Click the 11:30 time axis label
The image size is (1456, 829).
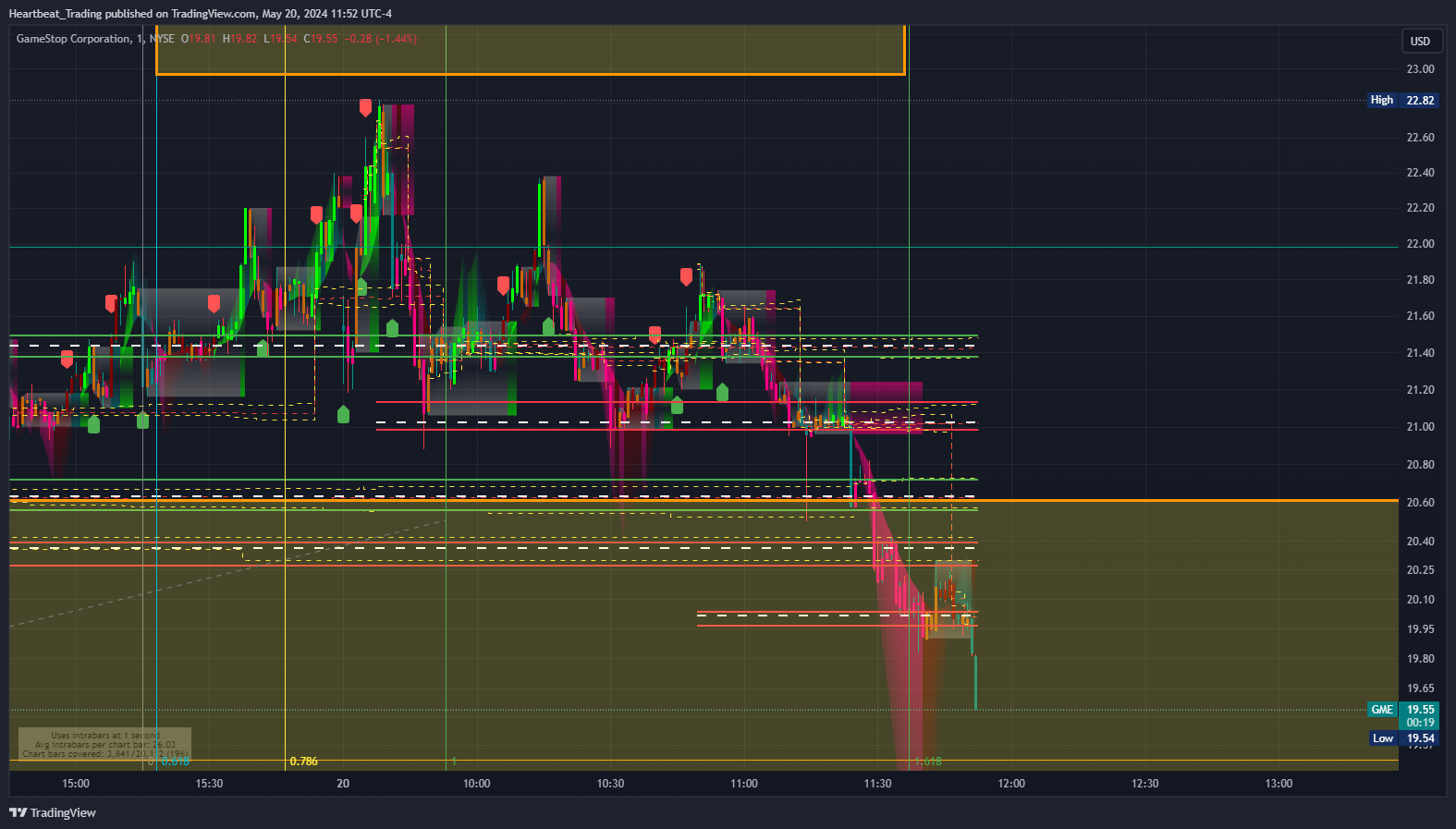[x=877, y=784]
